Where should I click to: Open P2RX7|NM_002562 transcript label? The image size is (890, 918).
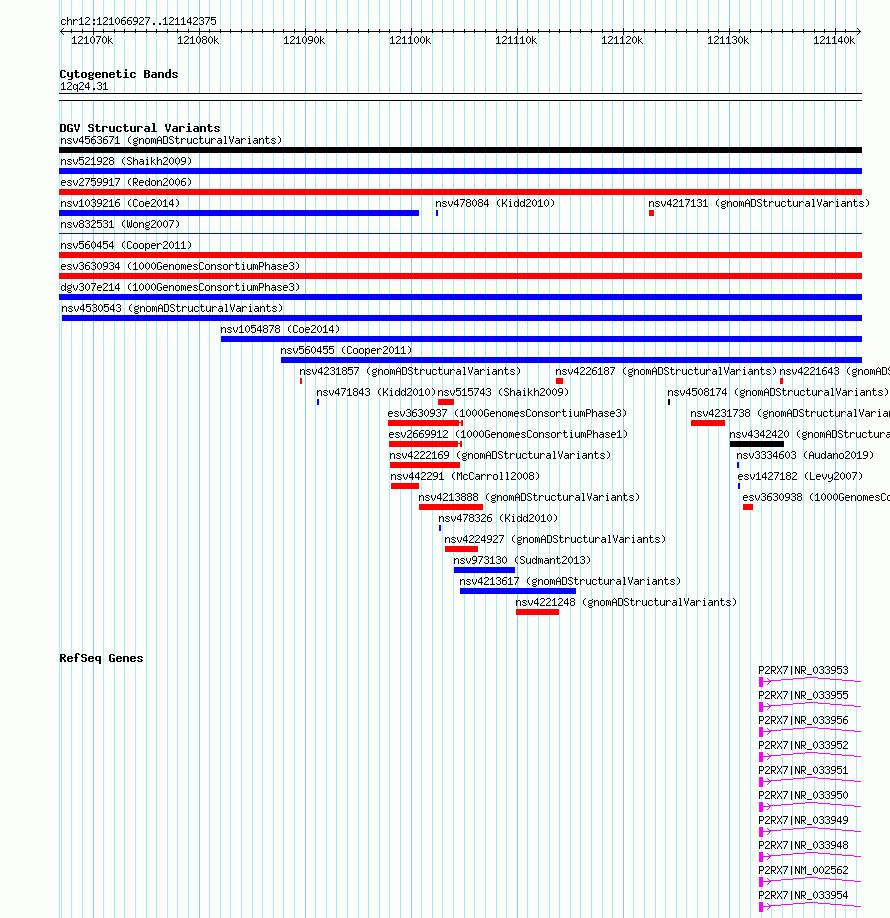coord(803,871)
